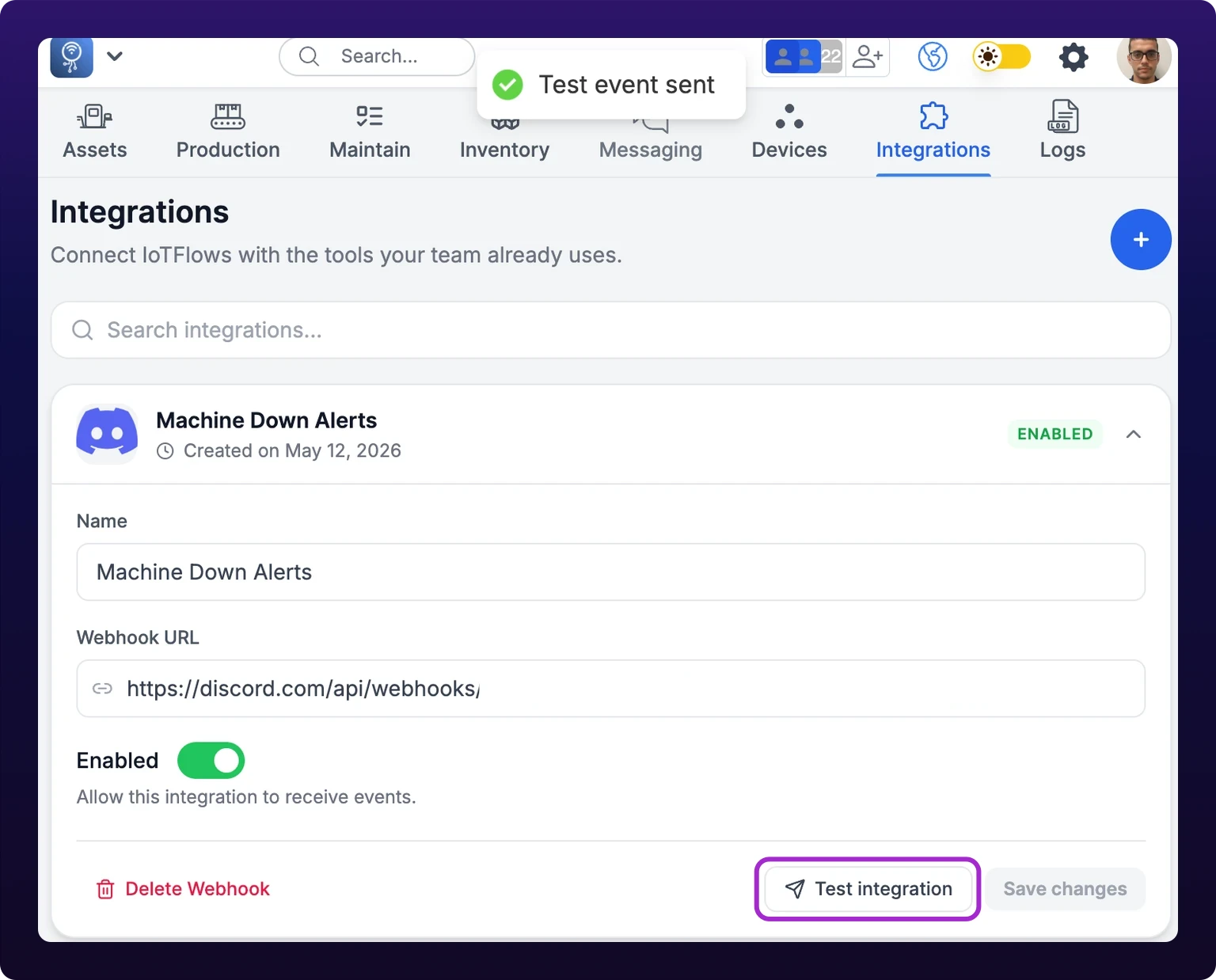
Task: Open the Logs tab
Action: (x=1062, y=131)
